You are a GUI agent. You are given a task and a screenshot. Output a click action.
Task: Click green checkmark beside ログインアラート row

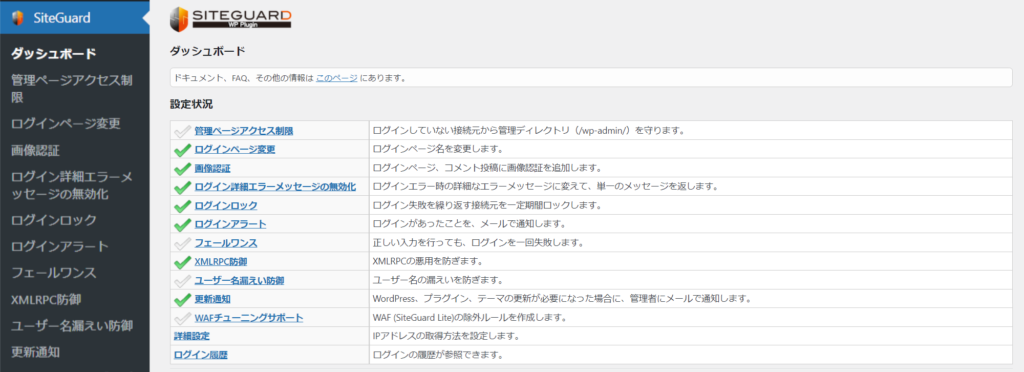(182, 225)
